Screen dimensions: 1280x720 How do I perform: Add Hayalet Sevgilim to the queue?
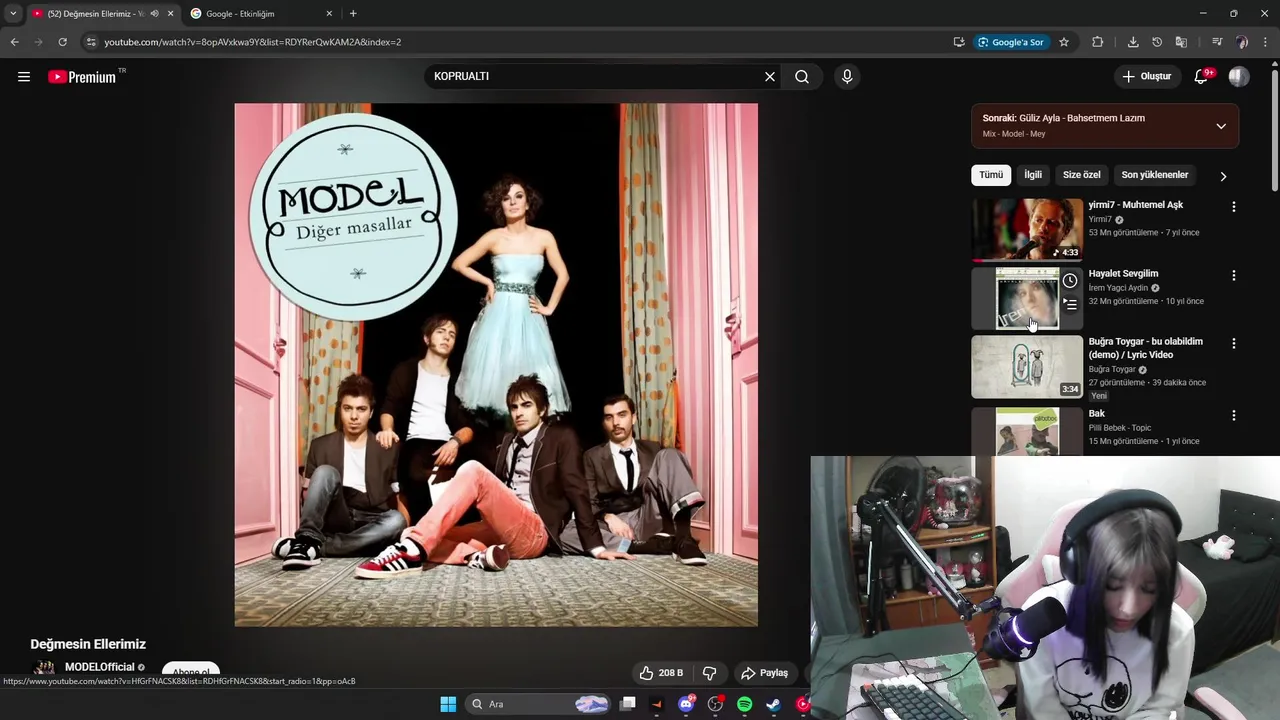tap(1070, 304)
